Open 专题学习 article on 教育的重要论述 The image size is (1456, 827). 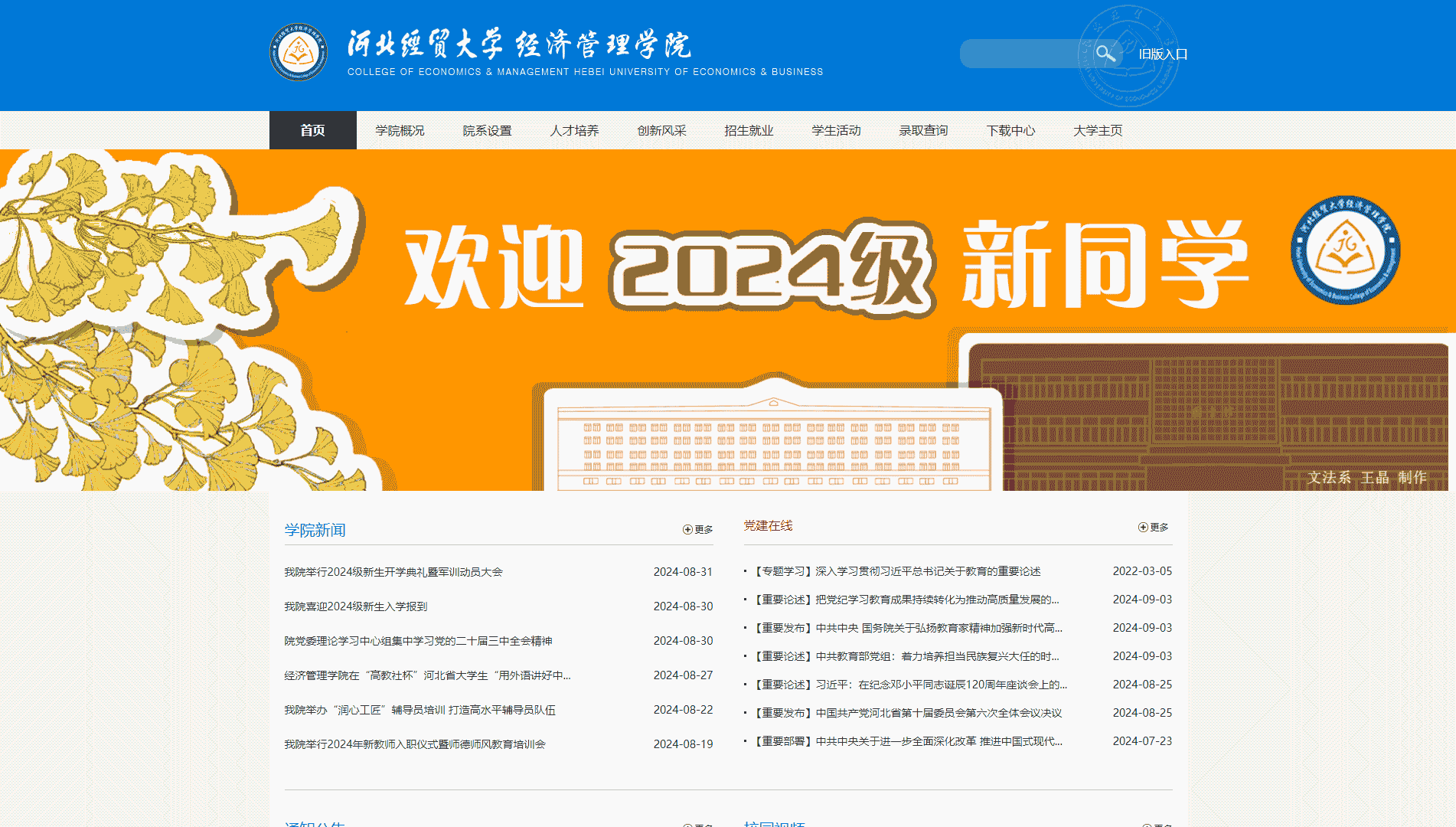click(896, 571)
